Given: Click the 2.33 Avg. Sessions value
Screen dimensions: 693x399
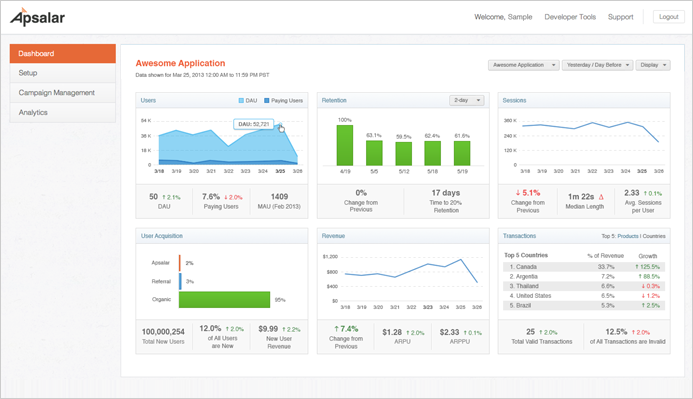Looking at the screenshot, I should (x=632, y=193).
